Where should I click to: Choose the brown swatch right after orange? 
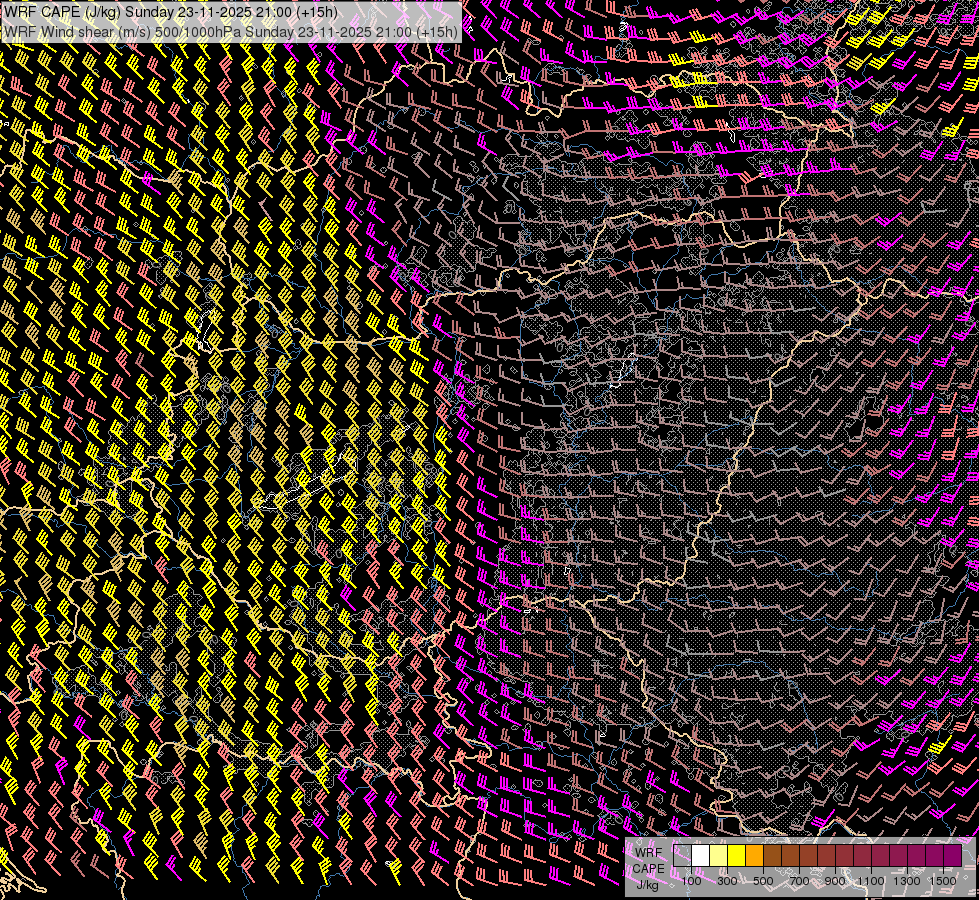pyautogui.click(x=772, y=856)
